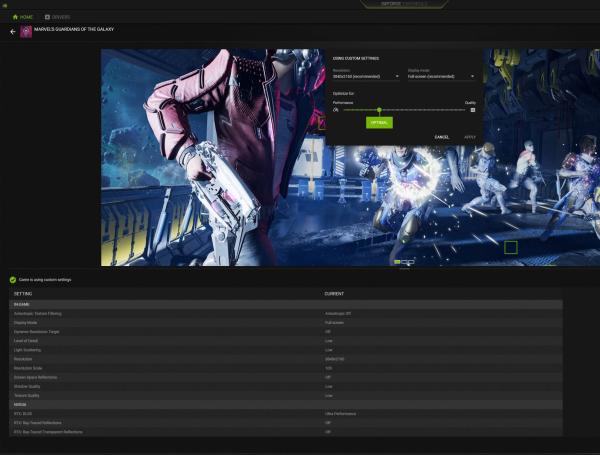The height and width of the screenshot is (455, 600).
Task: Click the "RTX DLSS" setting row
Action: click(x=286, y=414)
